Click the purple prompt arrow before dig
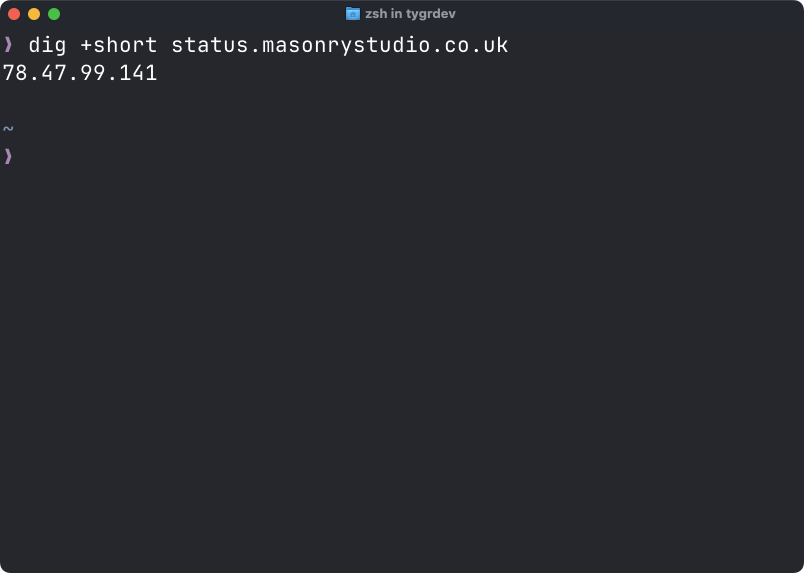Screen dimensions: 804x573 pyautogui.click(x=8, y=45)
